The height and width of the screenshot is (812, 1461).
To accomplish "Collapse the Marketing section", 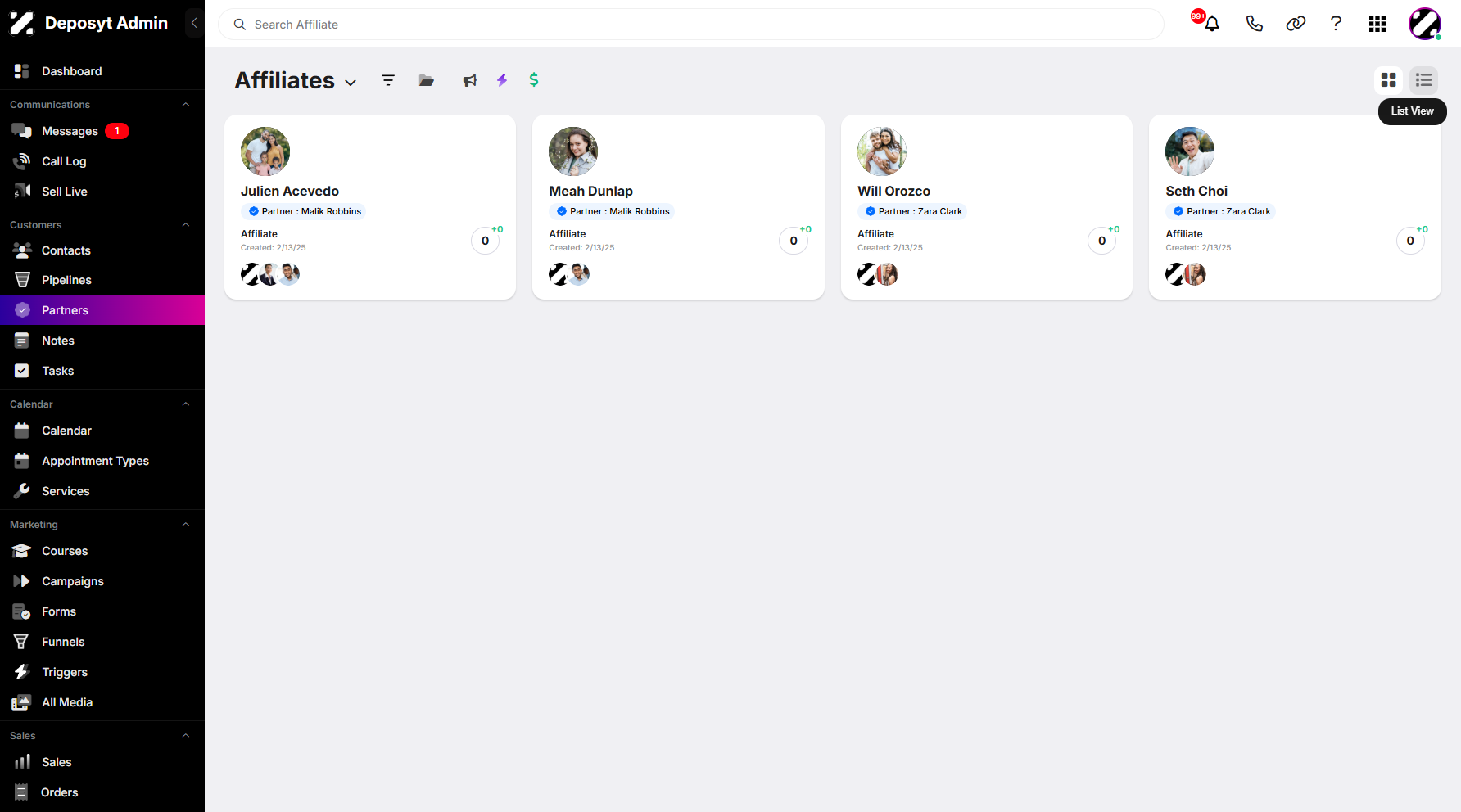I will coord(186,525).
